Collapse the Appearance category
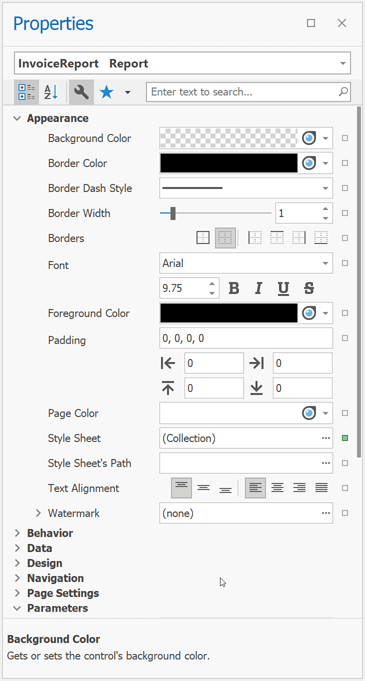The height and width of the screenshot is (681, 365). click(17, 118)
